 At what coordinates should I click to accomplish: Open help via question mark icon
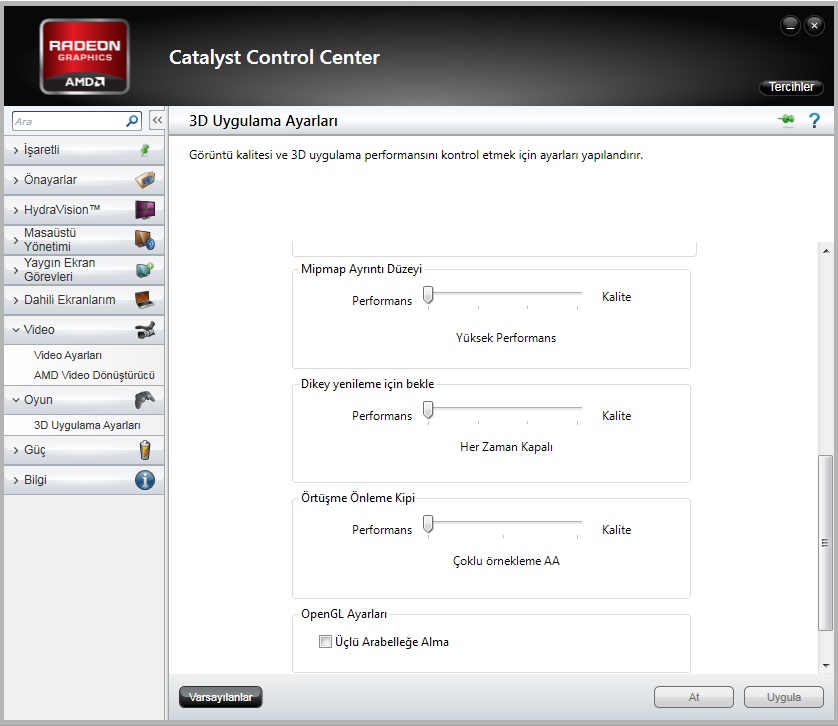coord(814,120)
